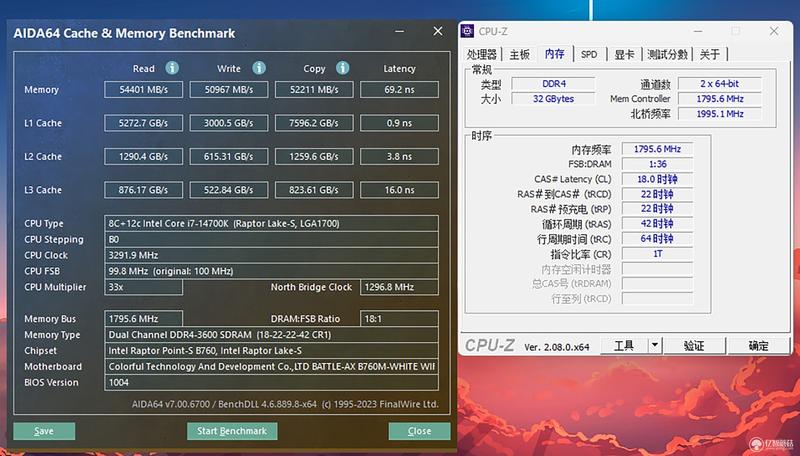Click L1 Cache Write value 3000.5 GB/s
800x456 pixels.
coord(229,123)
